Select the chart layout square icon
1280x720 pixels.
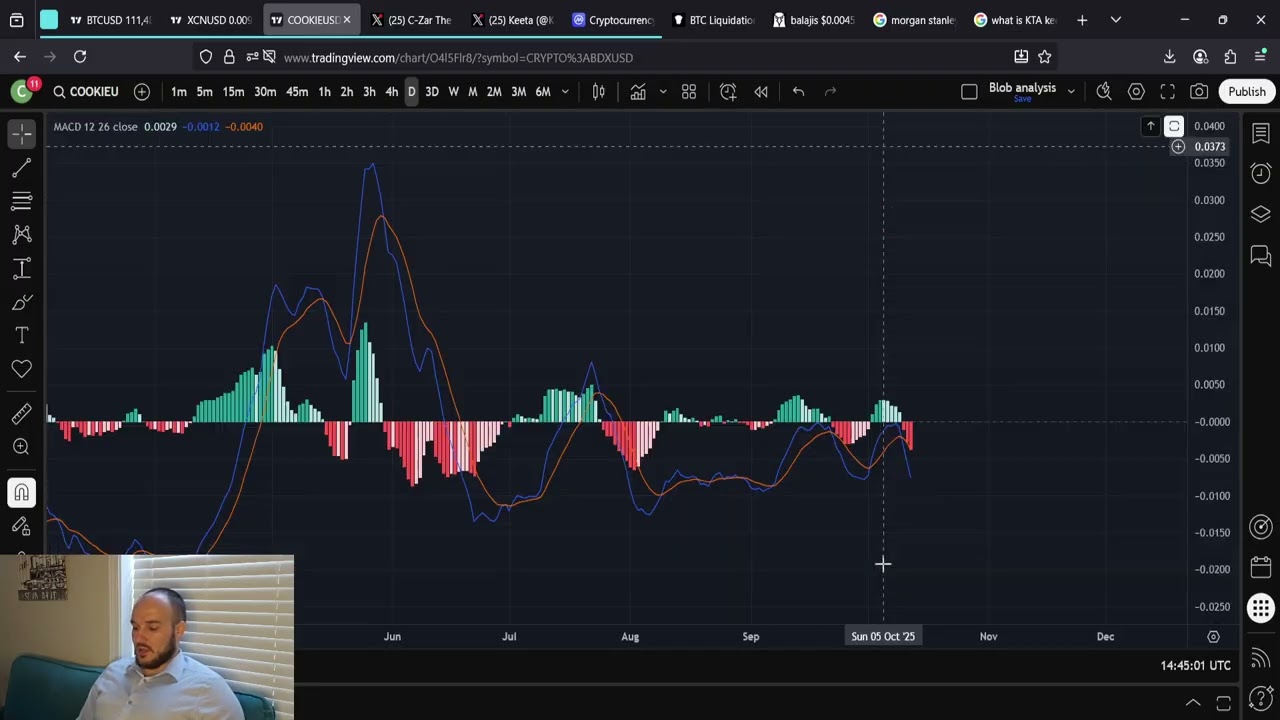click(969, 92)
